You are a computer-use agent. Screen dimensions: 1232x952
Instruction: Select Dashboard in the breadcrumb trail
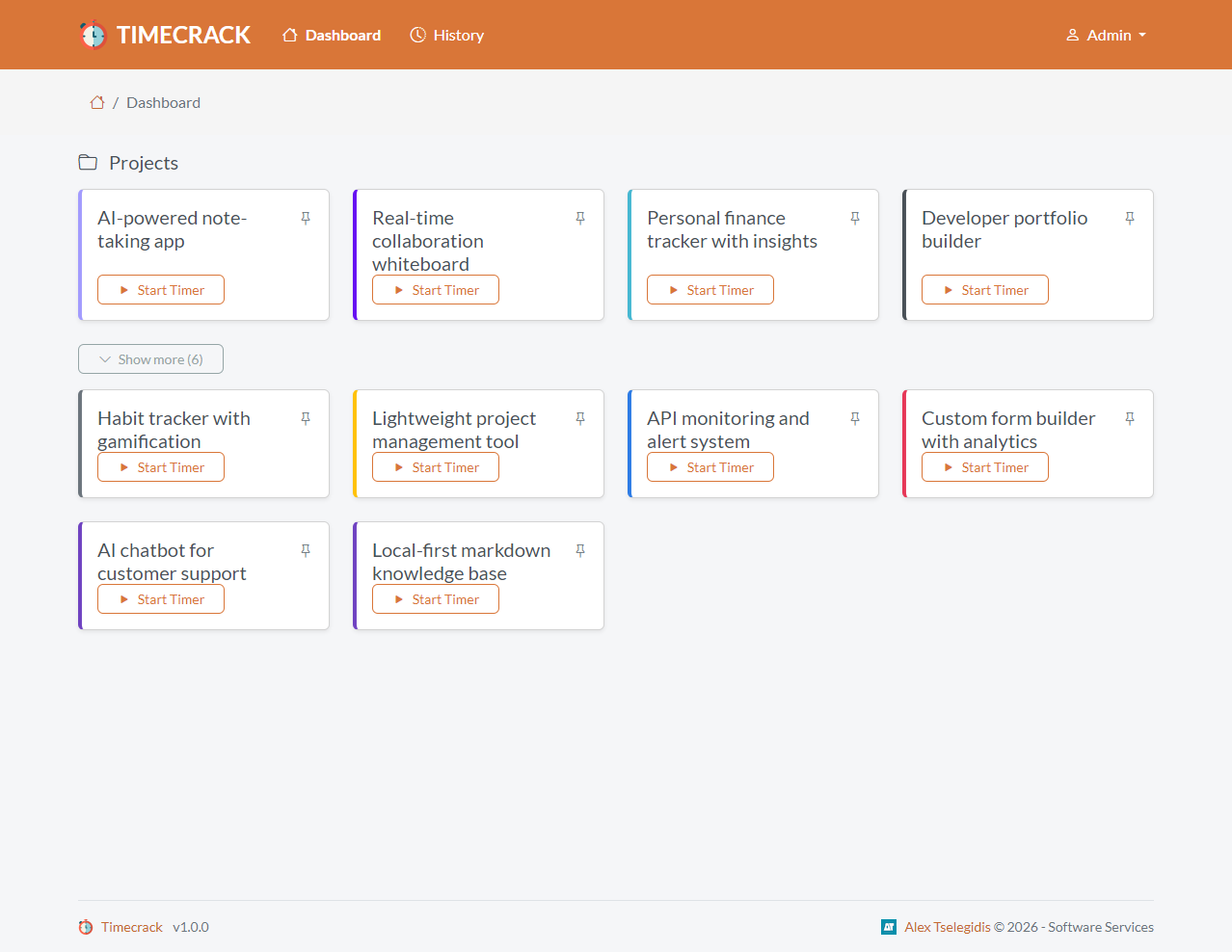163,102
